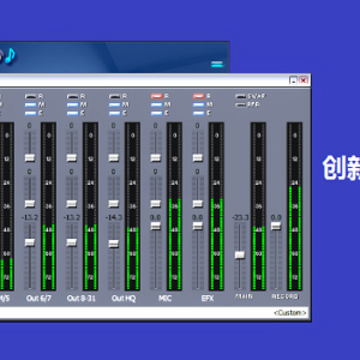Enable R on the Out 8-31 channel

point(72,97)
